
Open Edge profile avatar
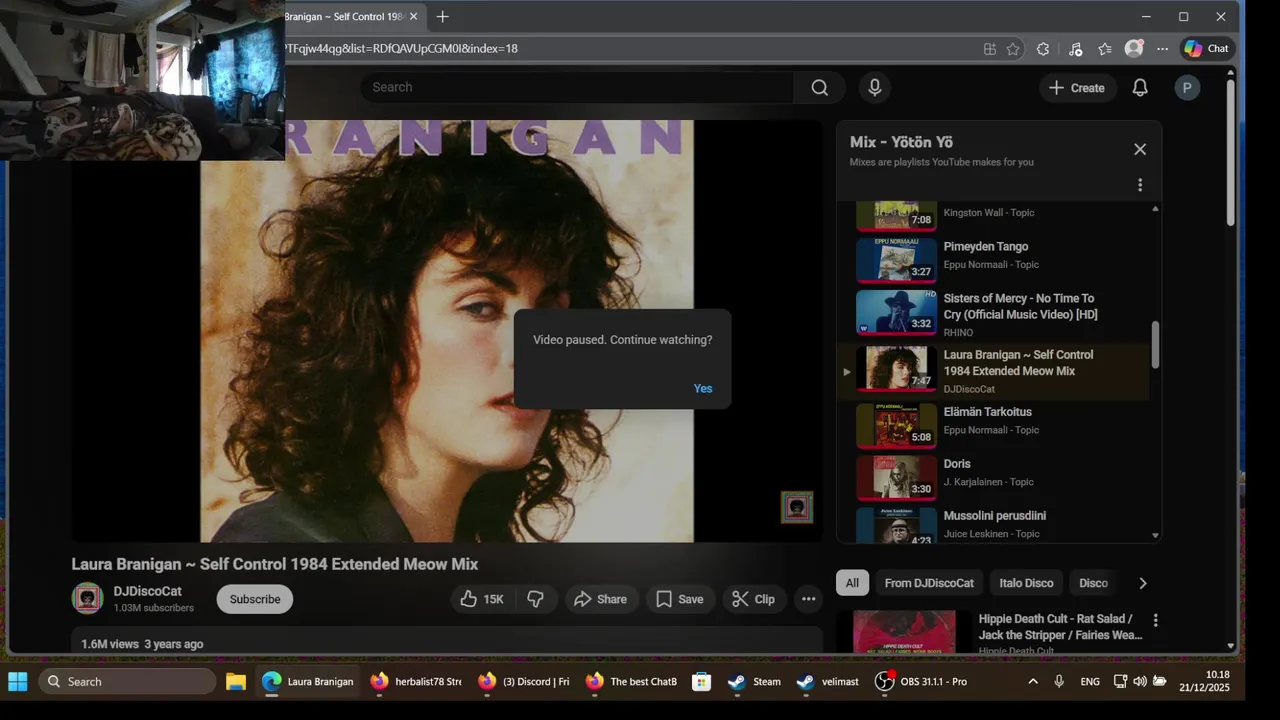1134,48
